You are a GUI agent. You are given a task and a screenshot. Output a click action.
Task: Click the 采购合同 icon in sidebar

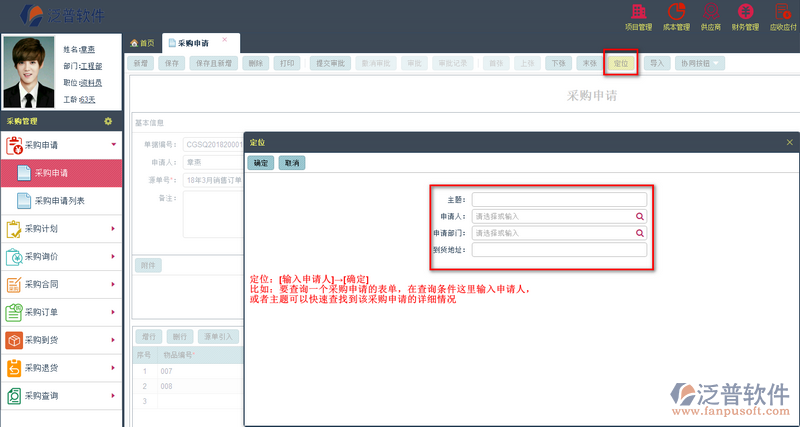click(14, 285)
